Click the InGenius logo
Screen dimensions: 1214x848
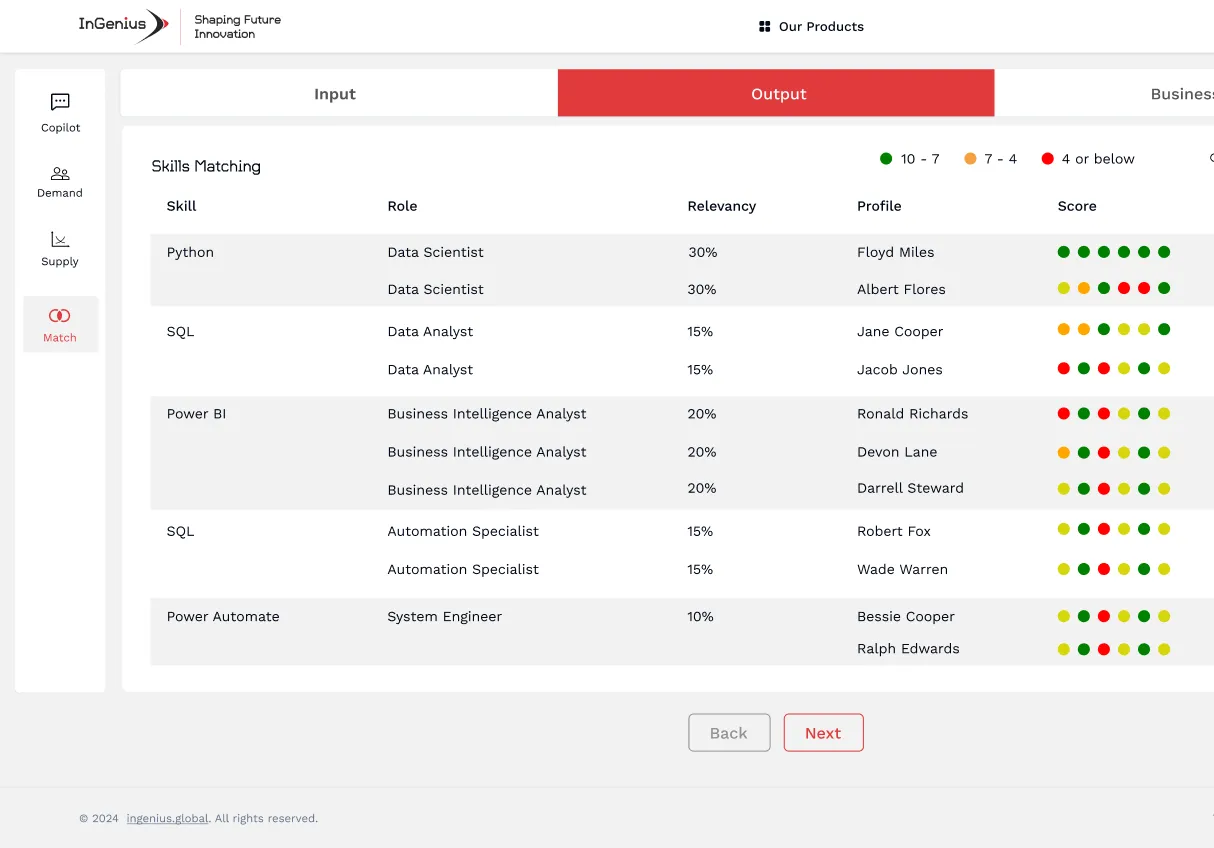[122, 26]
